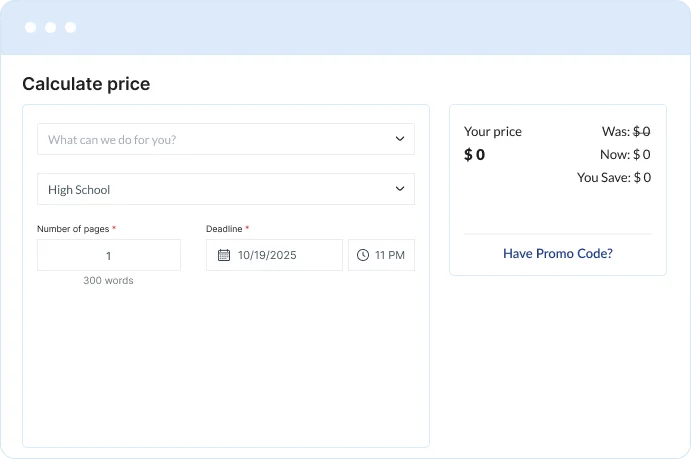This screenshot has height=459, width=691.
Task: Click the chevron arrow on the High School dropdown
Action: tap(400, 189)
